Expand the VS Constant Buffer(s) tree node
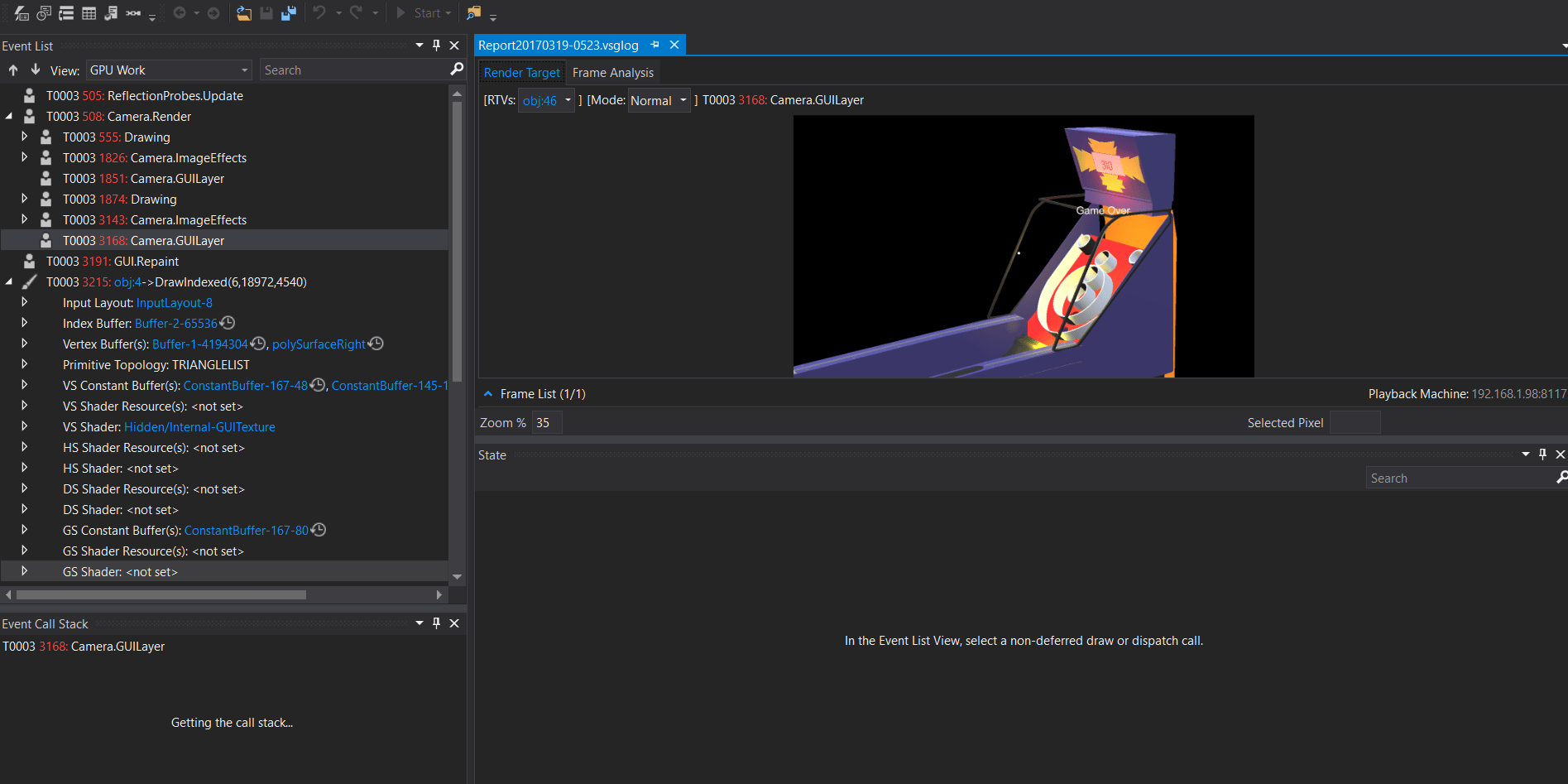Screen dimensions: 1568x784 point(24,384)
